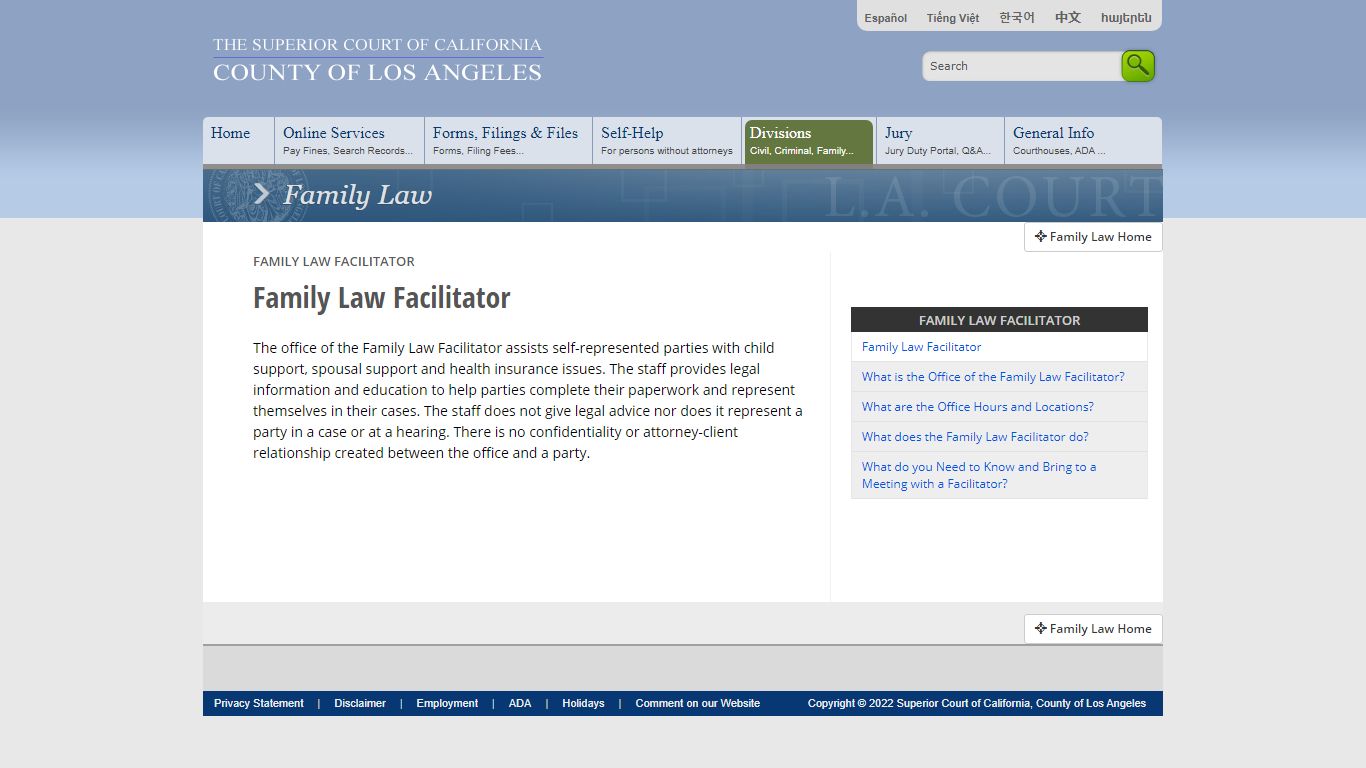
Task: Click the green search magnifier button
Action: tap(1138, 66)
